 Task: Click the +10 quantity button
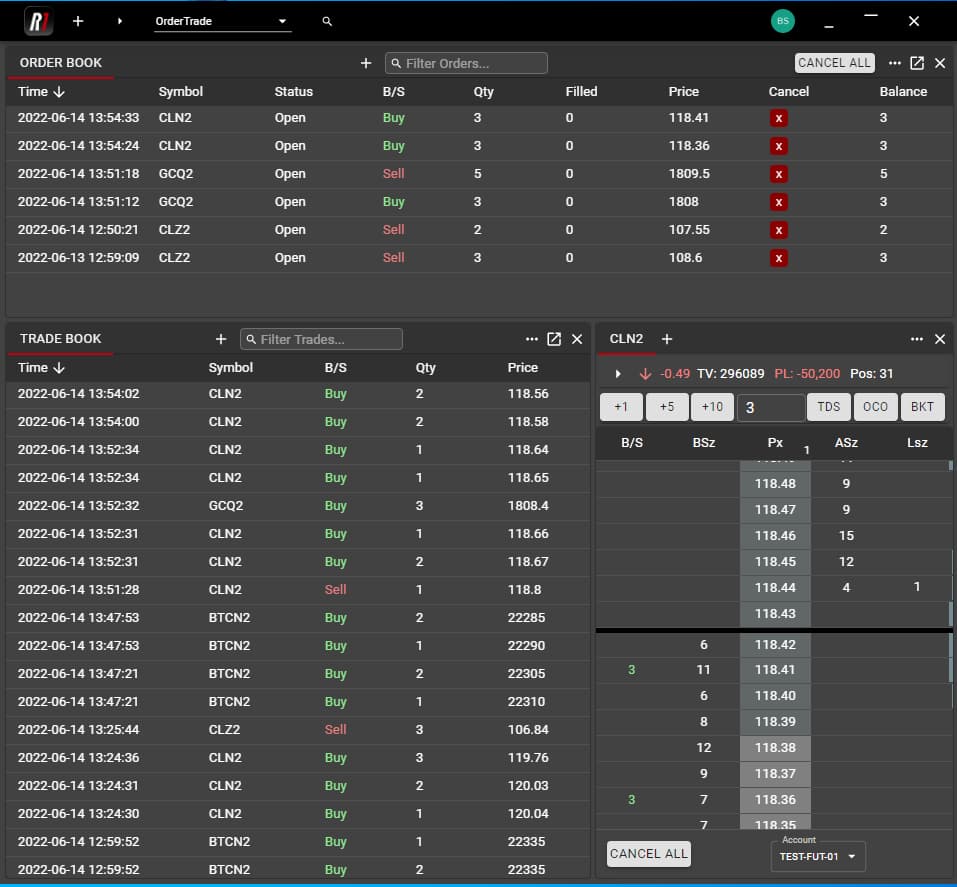712,407
